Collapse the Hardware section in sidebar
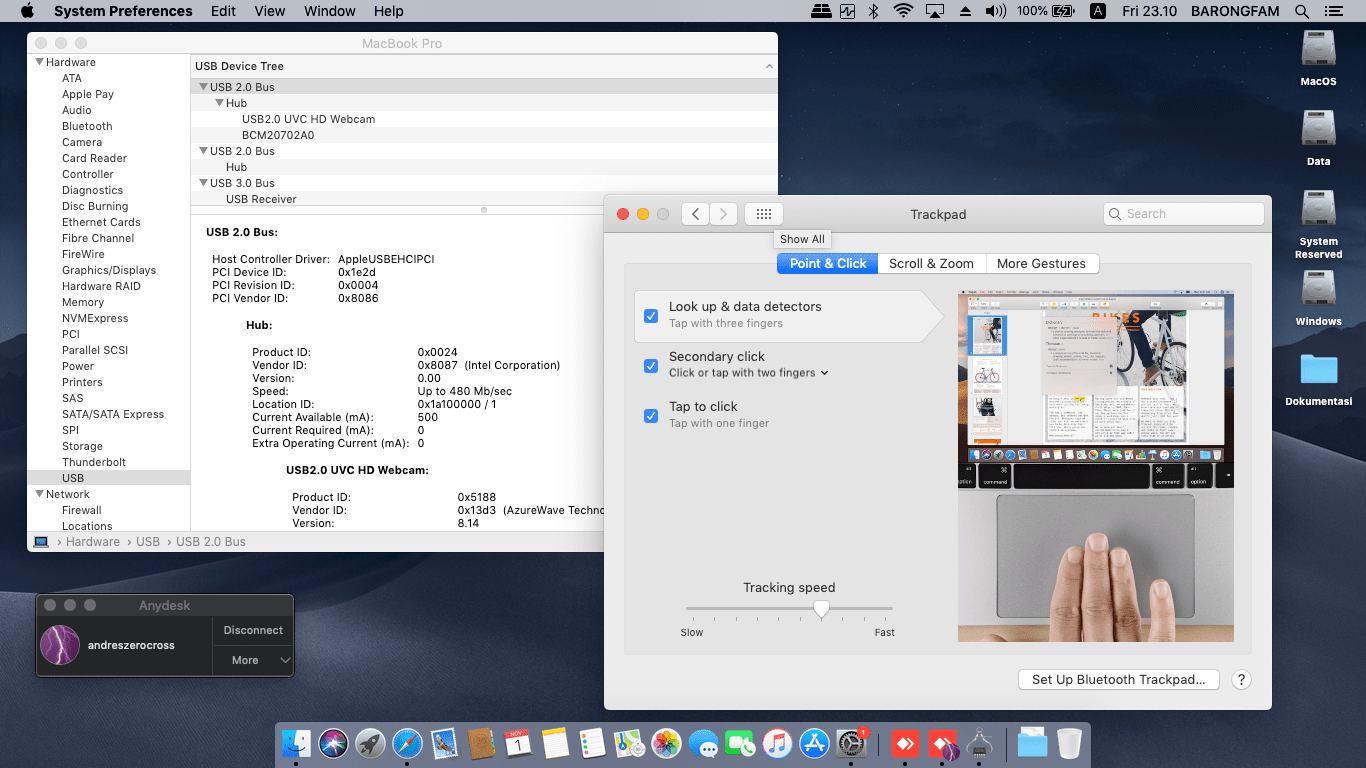The image size is (1366, 768). tap(39, 62)
